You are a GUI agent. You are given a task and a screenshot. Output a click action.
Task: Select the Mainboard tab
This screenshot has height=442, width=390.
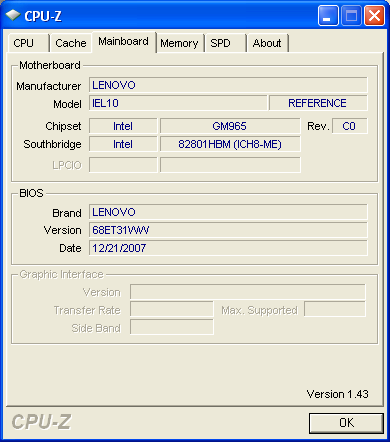(124, 42)
